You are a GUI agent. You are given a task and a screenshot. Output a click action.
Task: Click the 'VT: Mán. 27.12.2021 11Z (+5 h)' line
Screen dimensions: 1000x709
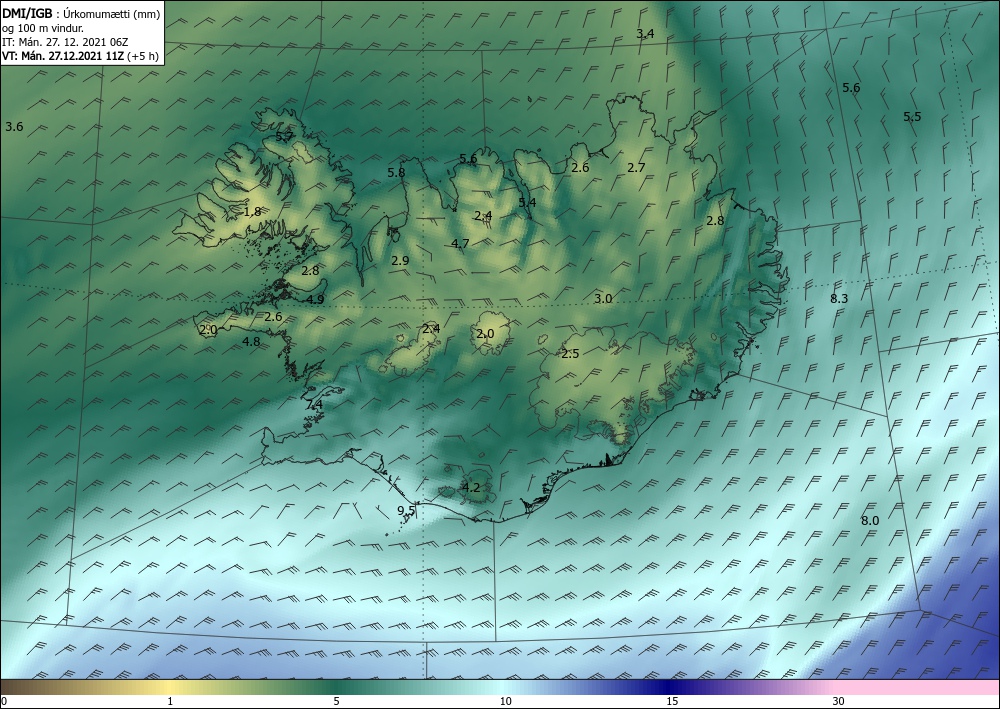[x=80, y=56]
